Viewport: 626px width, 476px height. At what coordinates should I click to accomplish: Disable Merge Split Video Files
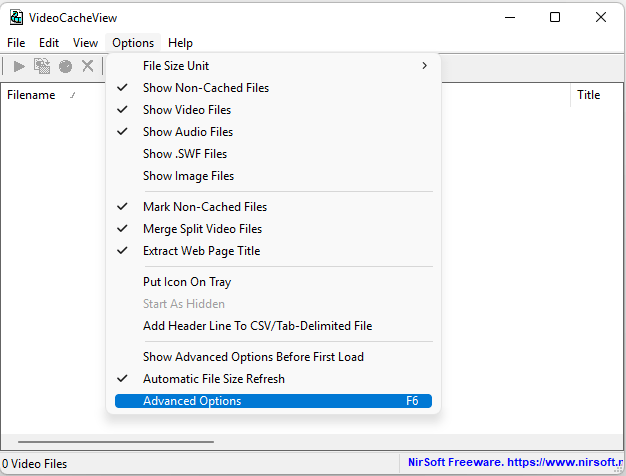click(x=273, y=229)
